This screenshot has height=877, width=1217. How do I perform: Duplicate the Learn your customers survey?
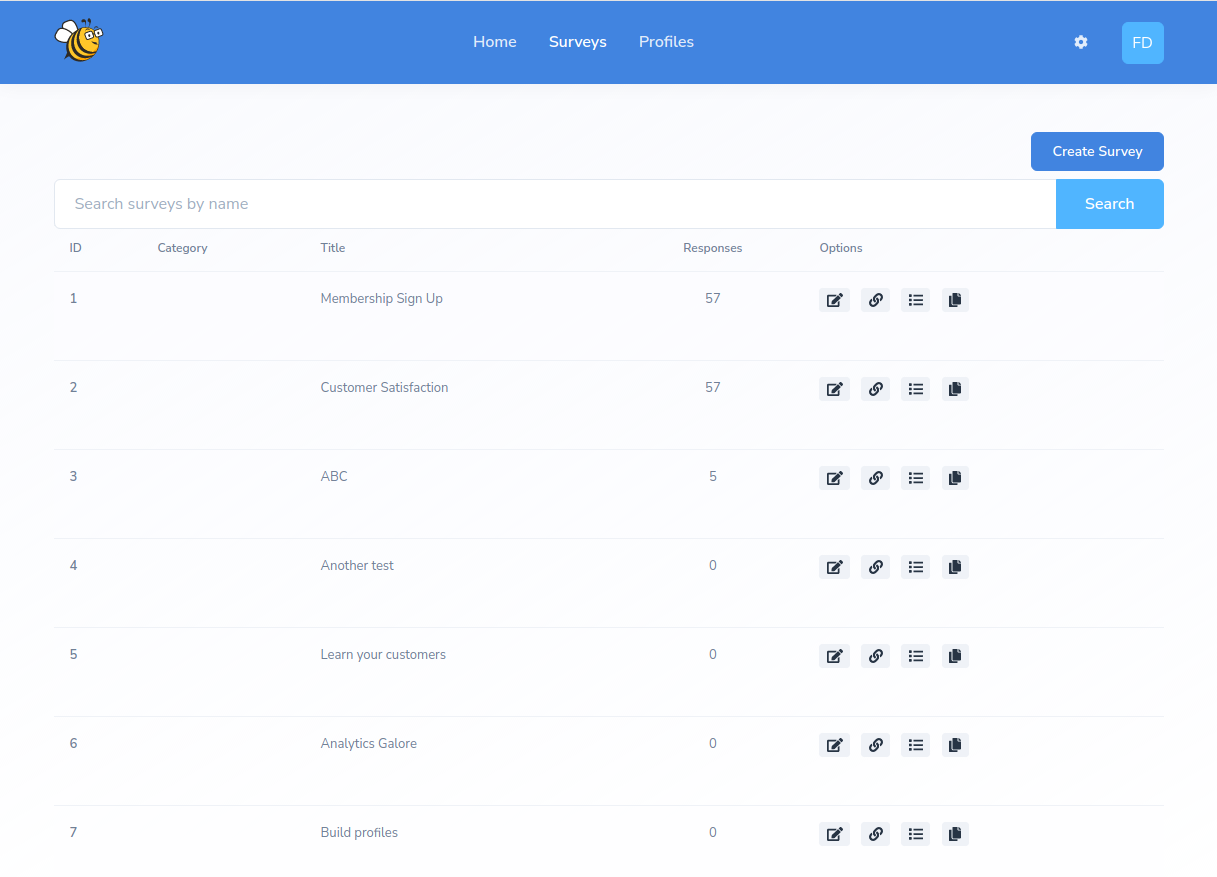click(955, 656)
